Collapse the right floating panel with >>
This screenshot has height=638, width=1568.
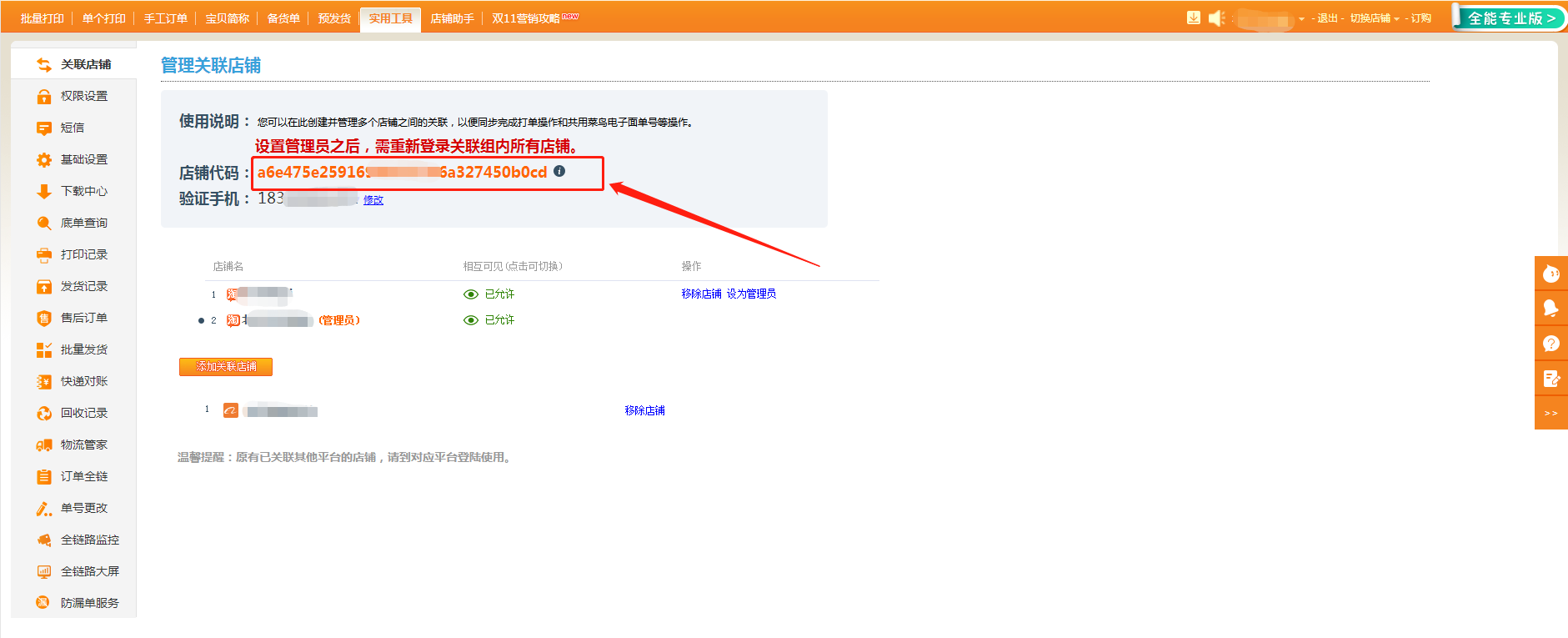(1550, 413)
